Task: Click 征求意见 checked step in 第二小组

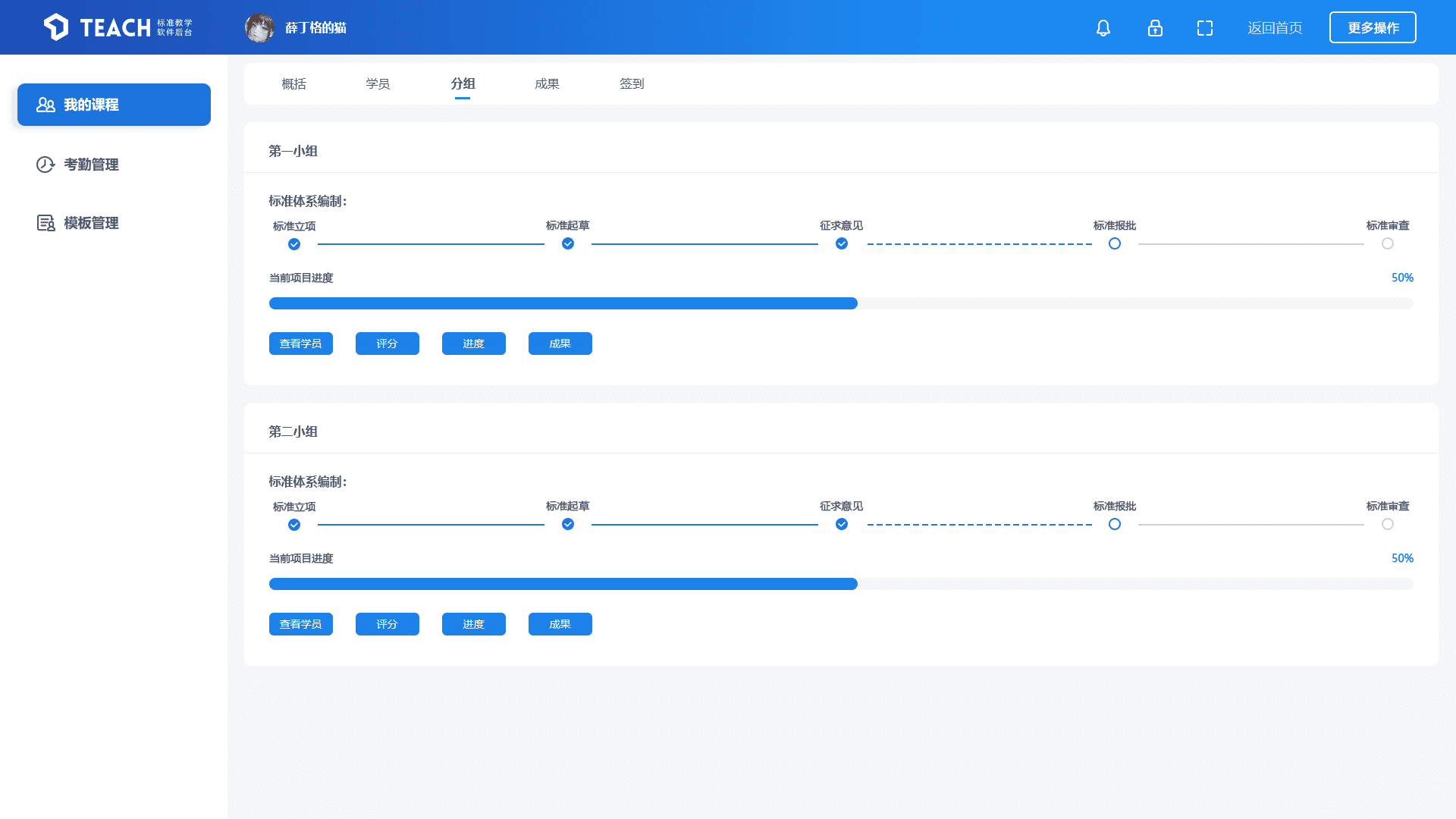Action: 842,524
